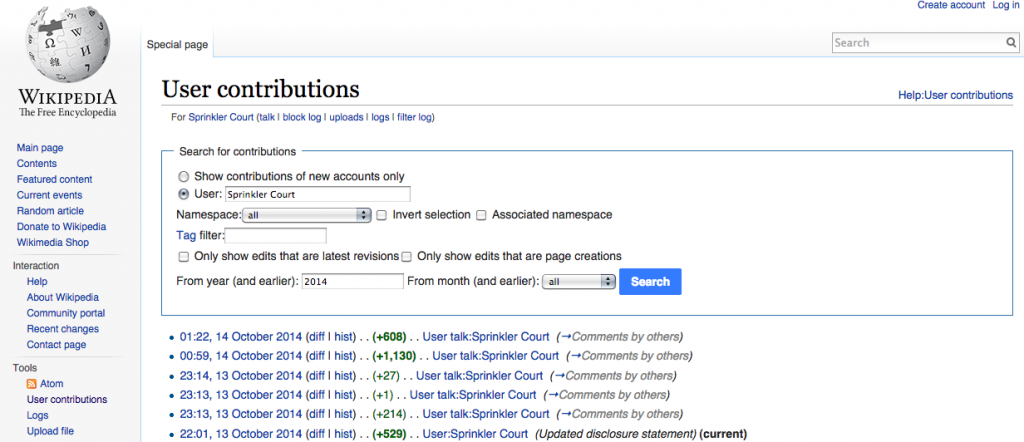
Task: Click the Wikipedia globe logo
Action: [x=66, y=50]
